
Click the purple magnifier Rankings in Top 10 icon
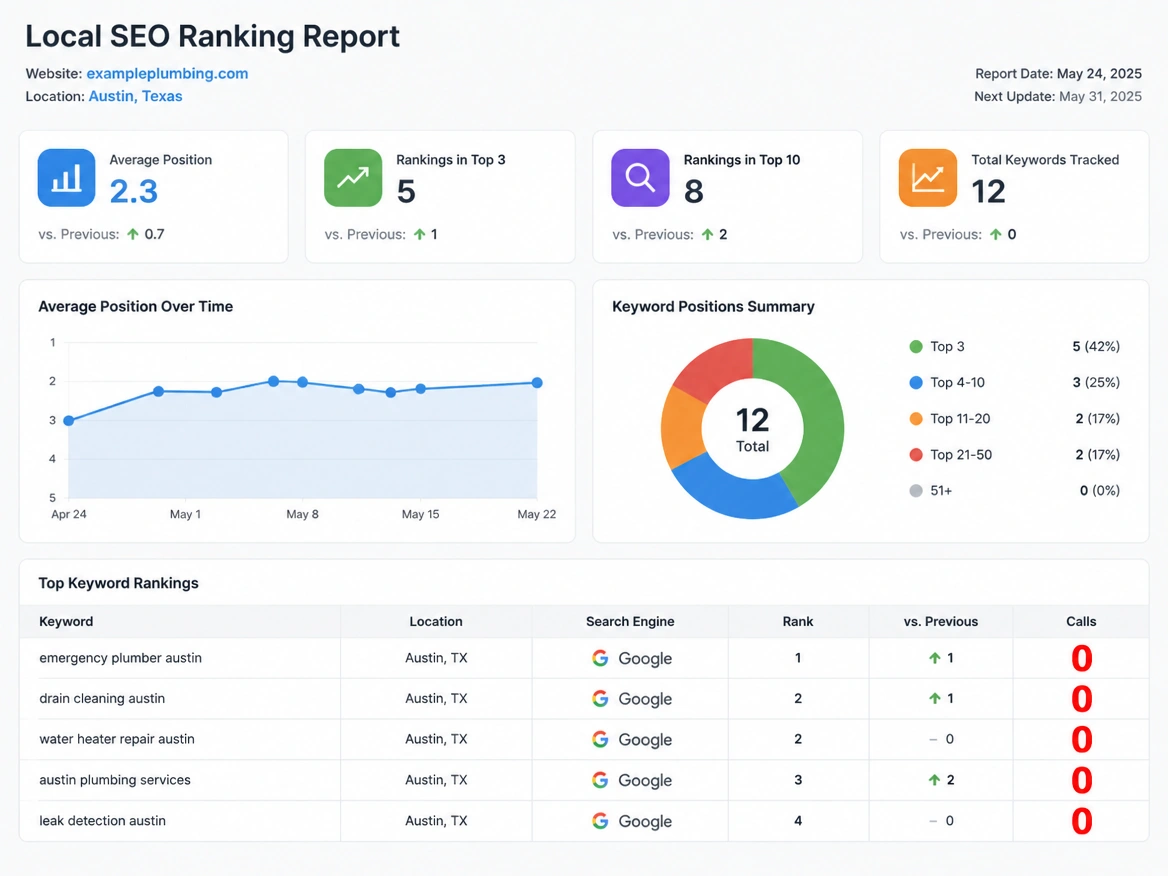[x=640, y=178]
